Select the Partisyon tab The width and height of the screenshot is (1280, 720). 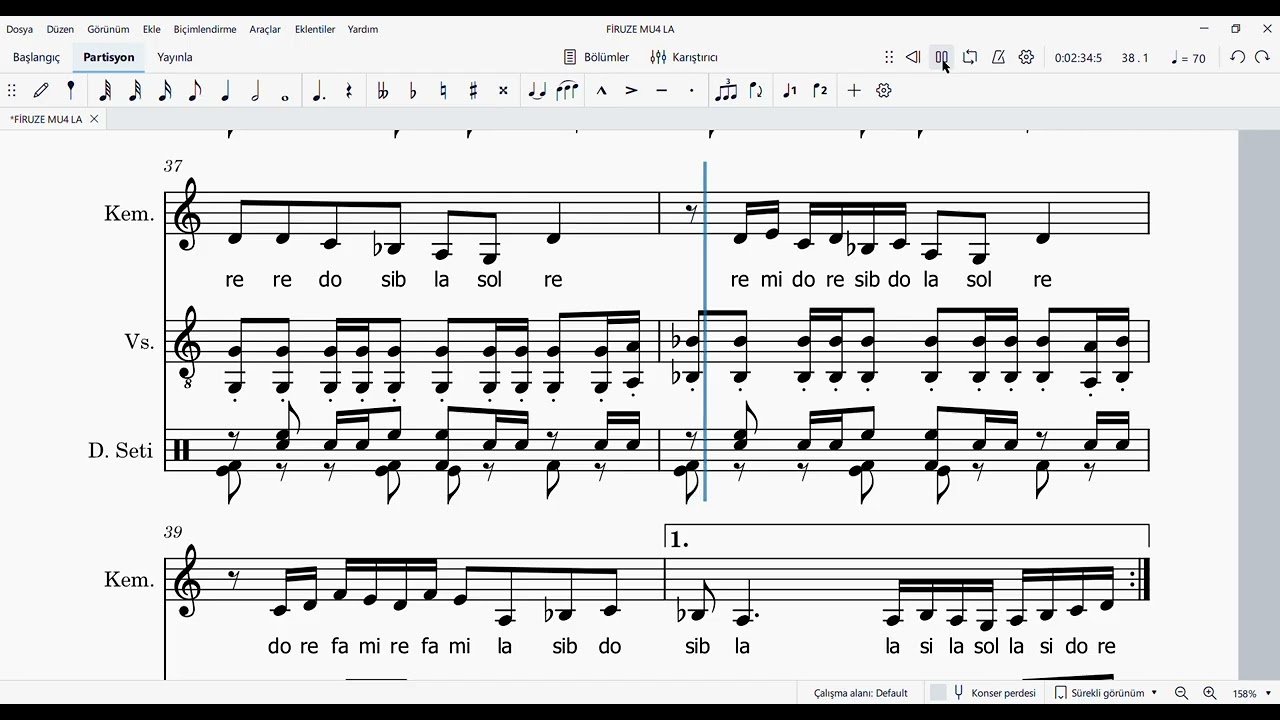(109, 57)
